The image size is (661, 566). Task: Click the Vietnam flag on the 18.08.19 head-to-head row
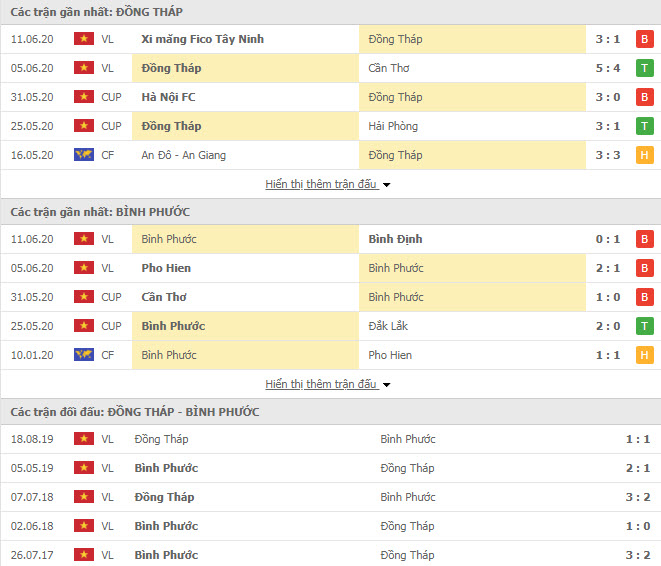(84, 439)
